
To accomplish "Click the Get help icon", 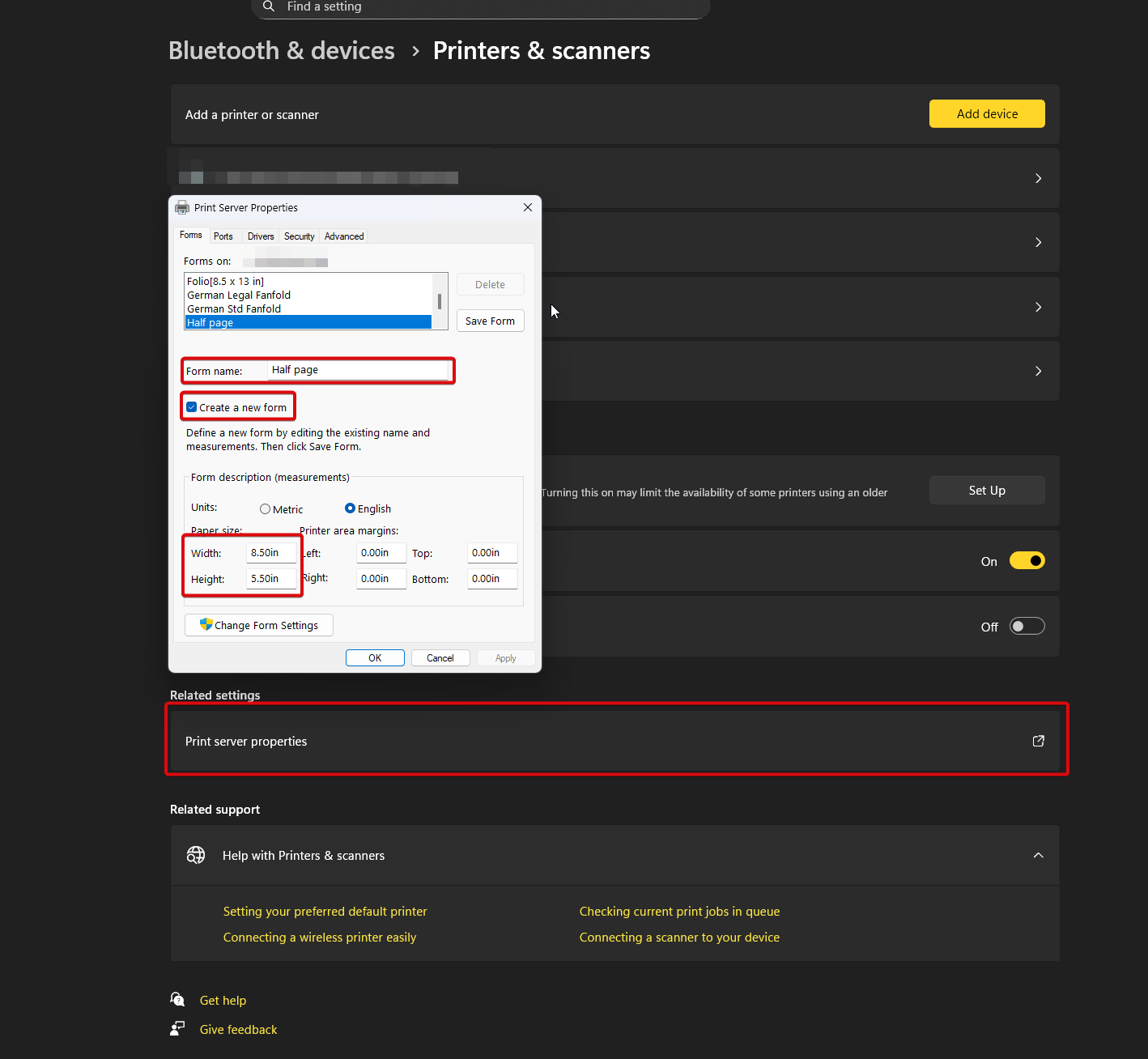I will (178, 1000).
